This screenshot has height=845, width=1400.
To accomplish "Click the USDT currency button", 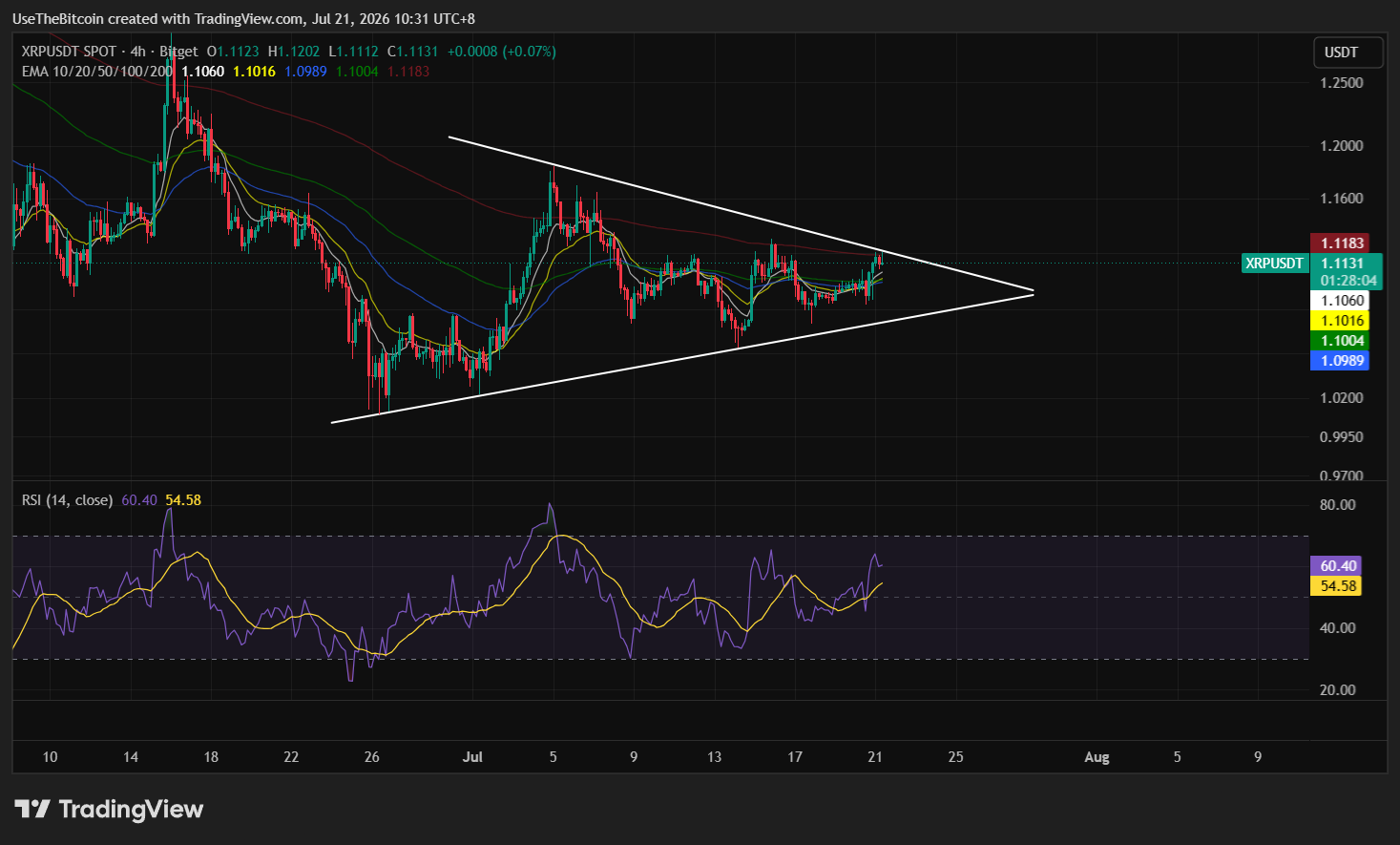I will coord(1348,53).
